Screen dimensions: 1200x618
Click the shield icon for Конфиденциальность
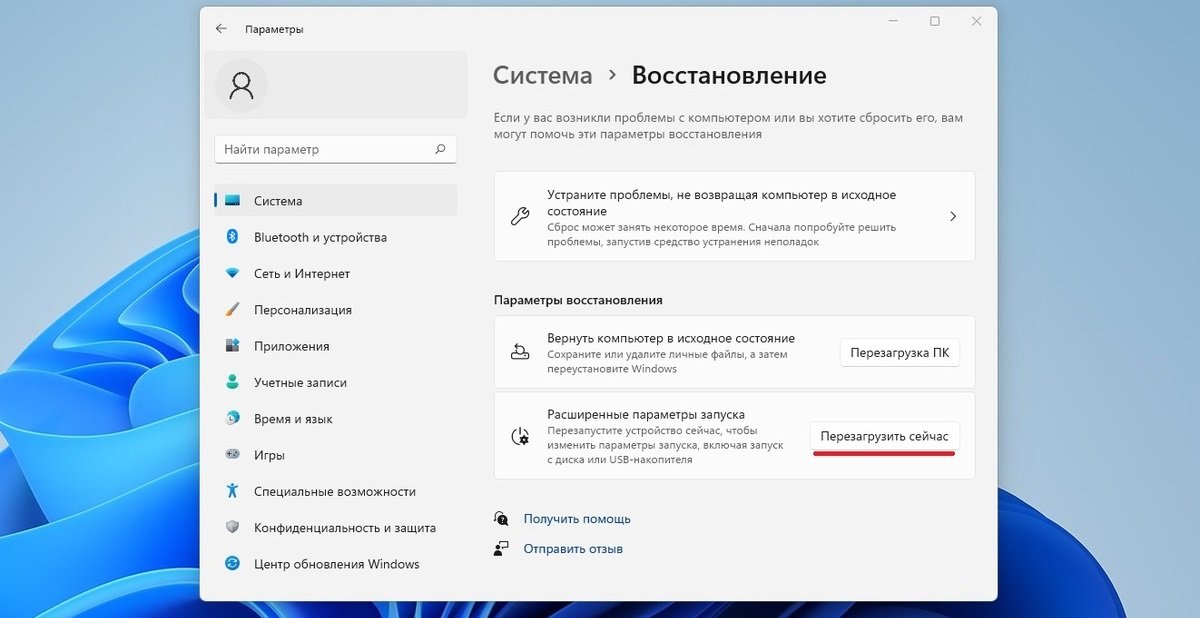point(233,527)
